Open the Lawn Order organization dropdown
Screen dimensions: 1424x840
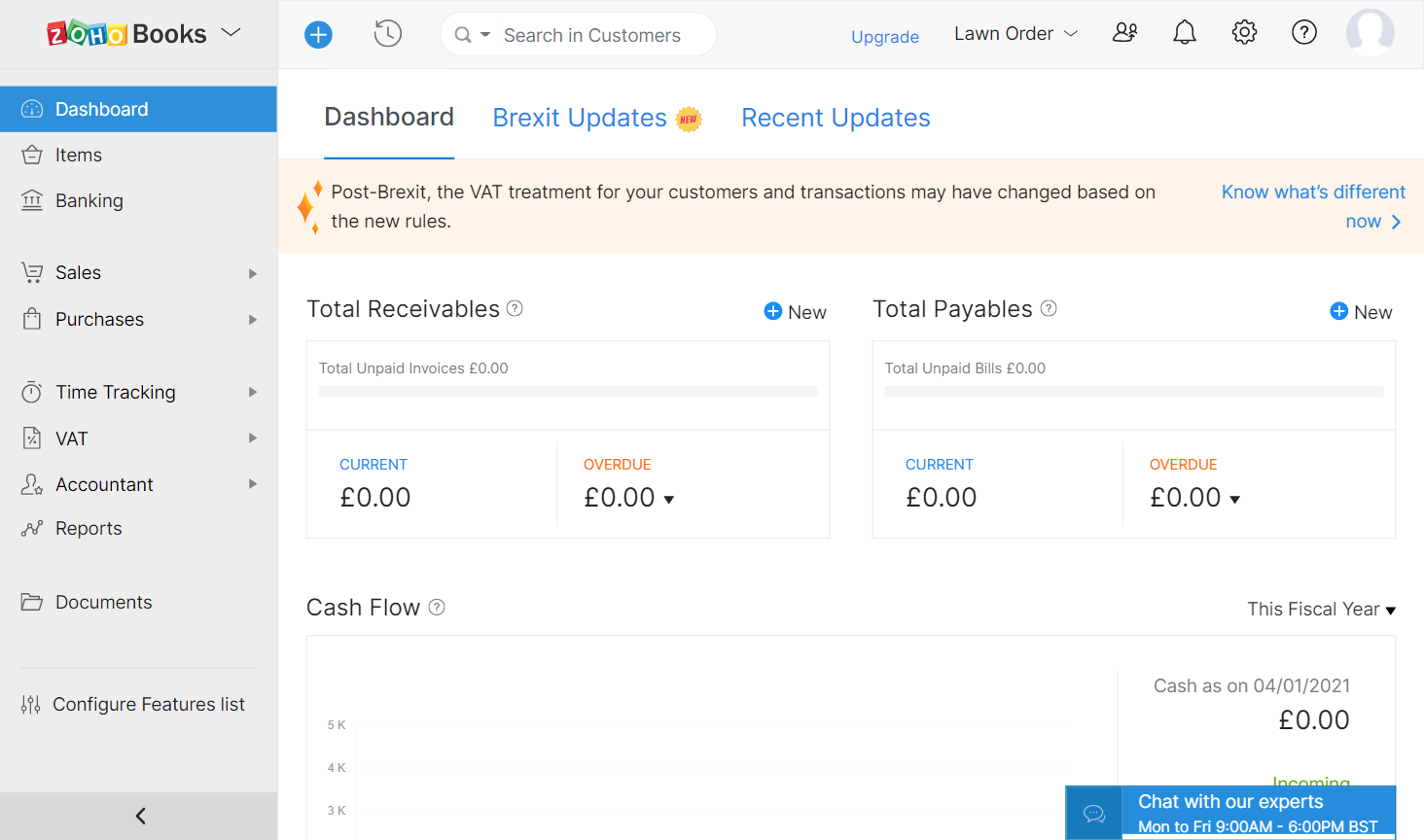coord(1015,34)
